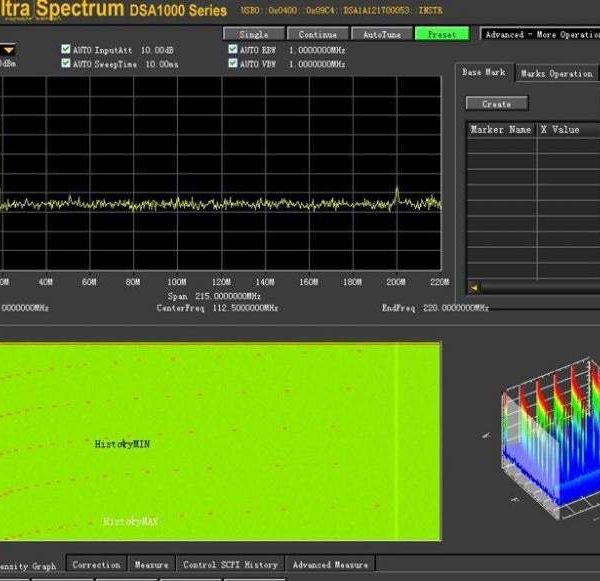The height and width of the screenshot is (581, 600).
Task: Start continuous sweep with Continue button
Action: (x=318, y=34)
